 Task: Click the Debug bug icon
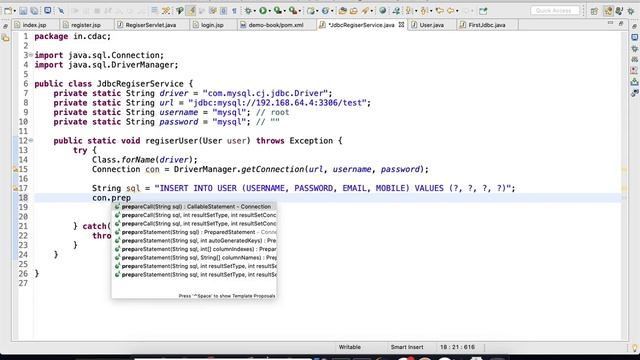(x=248, y=11)
